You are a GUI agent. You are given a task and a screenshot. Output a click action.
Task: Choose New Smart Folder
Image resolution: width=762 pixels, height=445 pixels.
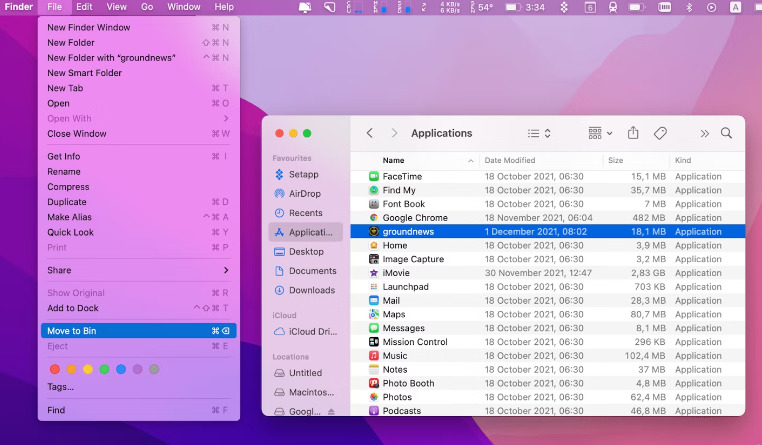[139, 73]
